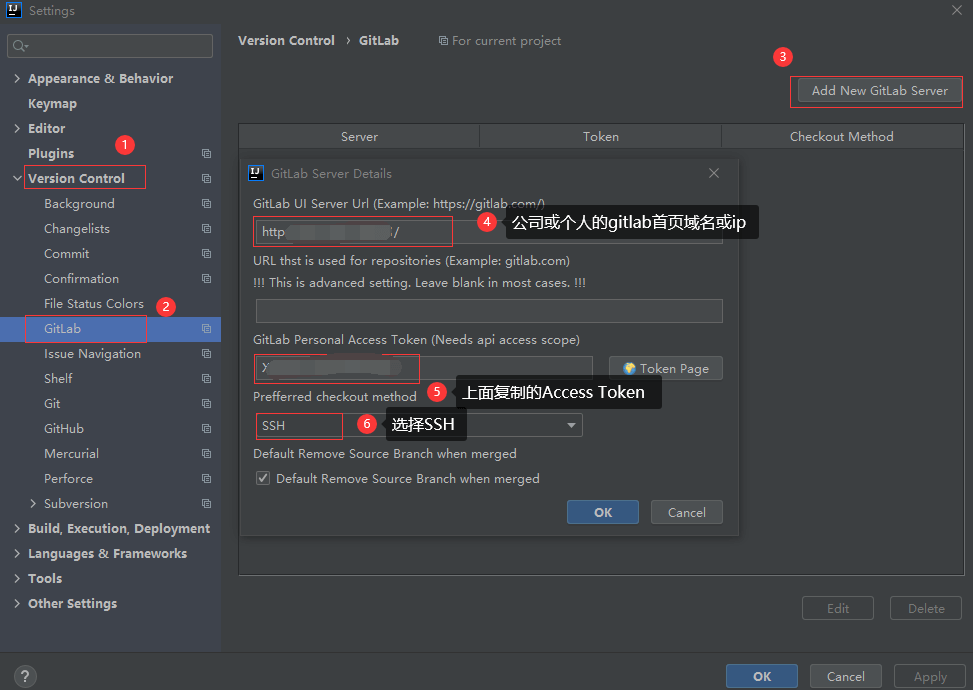
Task: Click the project-level icon beside Commit
Action: click(x=207, y=254)
